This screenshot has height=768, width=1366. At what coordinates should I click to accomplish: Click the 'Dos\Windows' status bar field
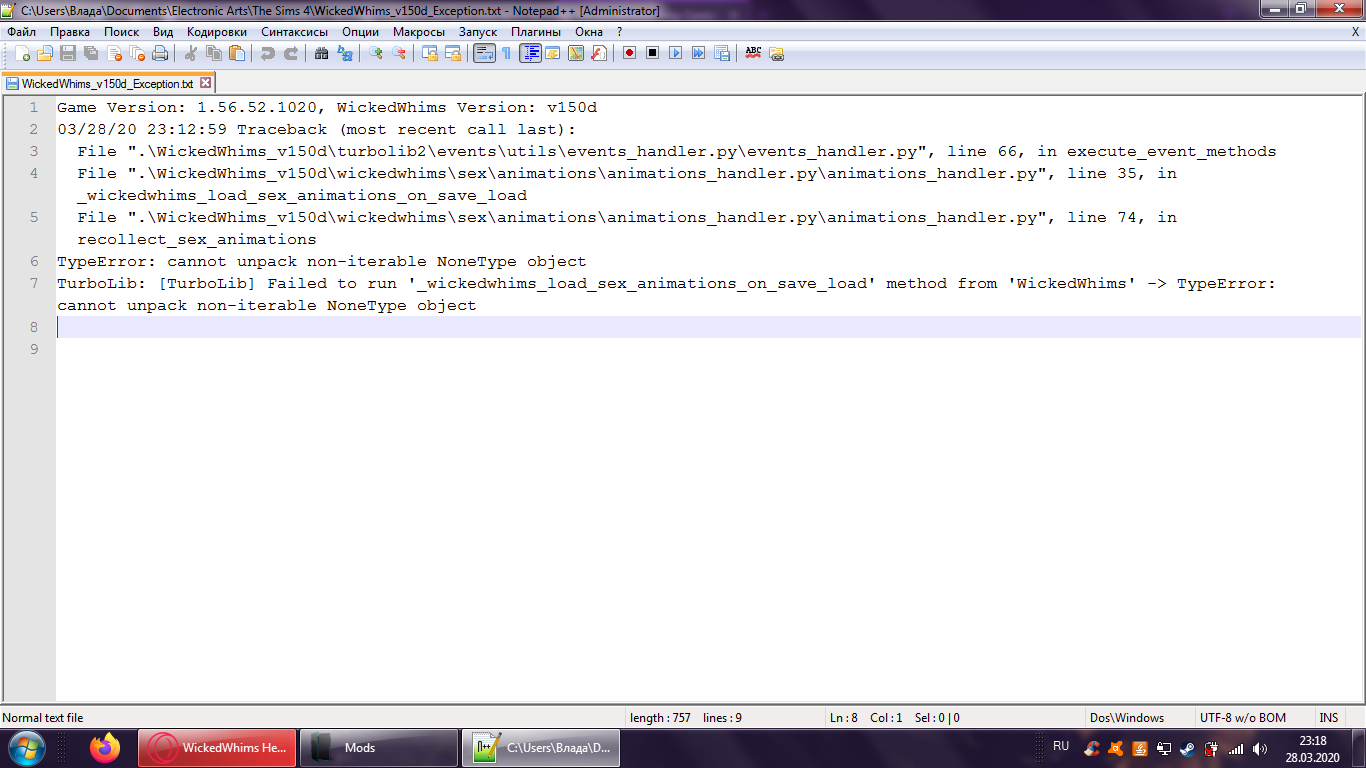1127,718
